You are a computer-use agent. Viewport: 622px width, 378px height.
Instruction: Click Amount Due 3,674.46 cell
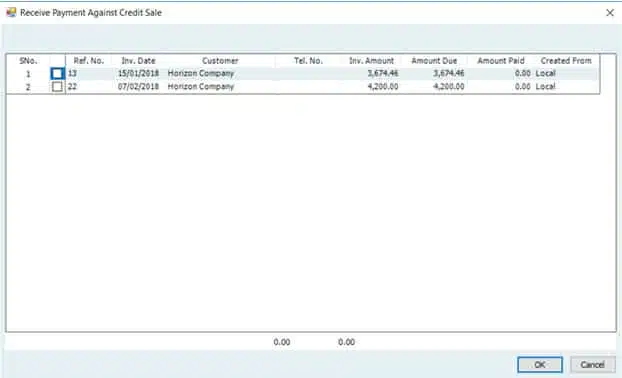(x=449, y=73)
